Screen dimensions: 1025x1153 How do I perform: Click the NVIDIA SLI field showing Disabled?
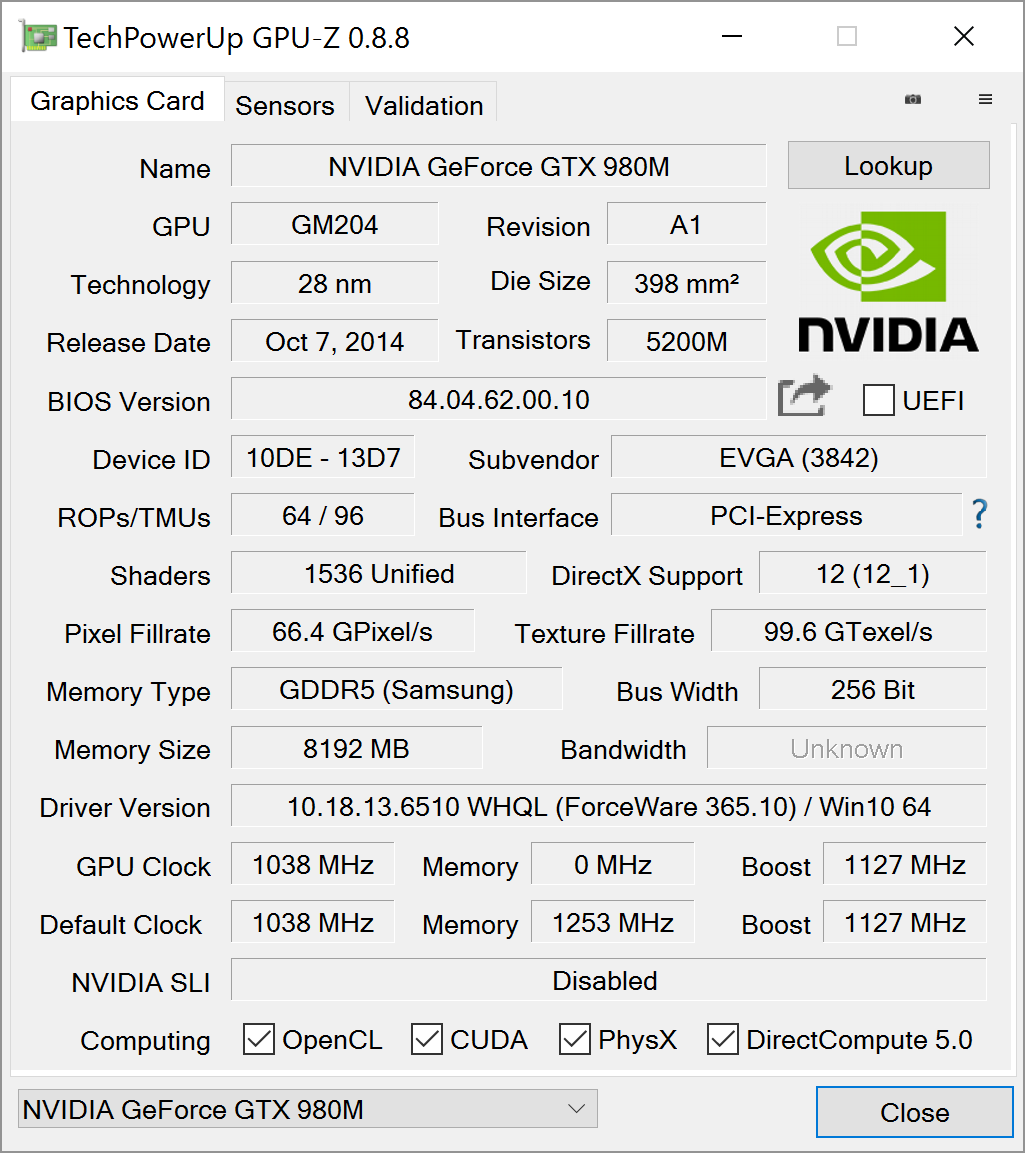coord(609,980)
